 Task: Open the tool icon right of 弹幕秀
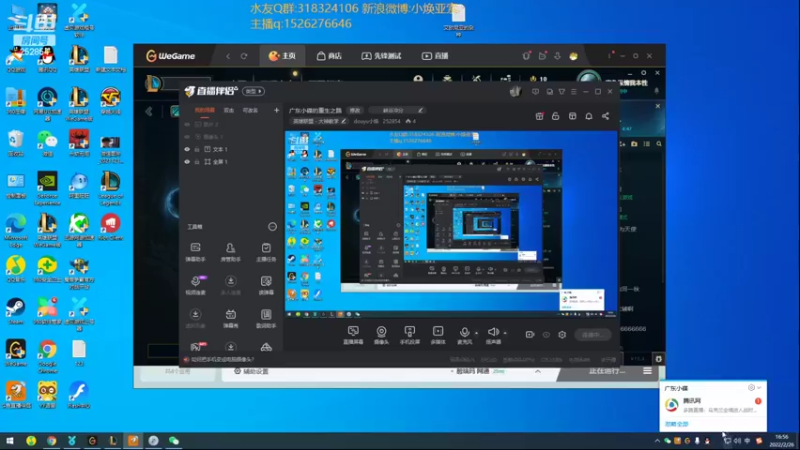pos(266,318)
